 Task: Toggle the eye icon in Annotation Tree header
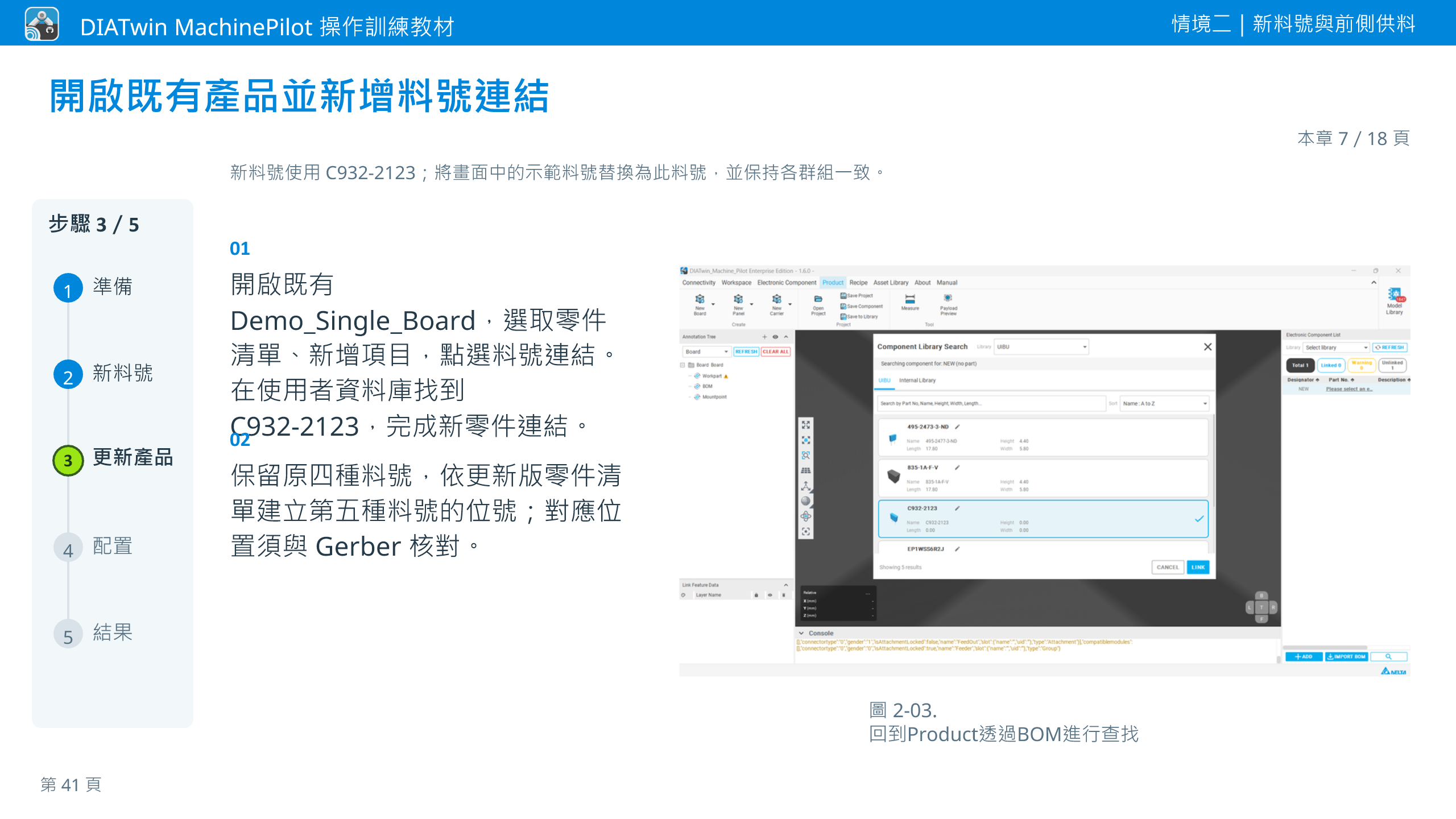coord(775,337)
